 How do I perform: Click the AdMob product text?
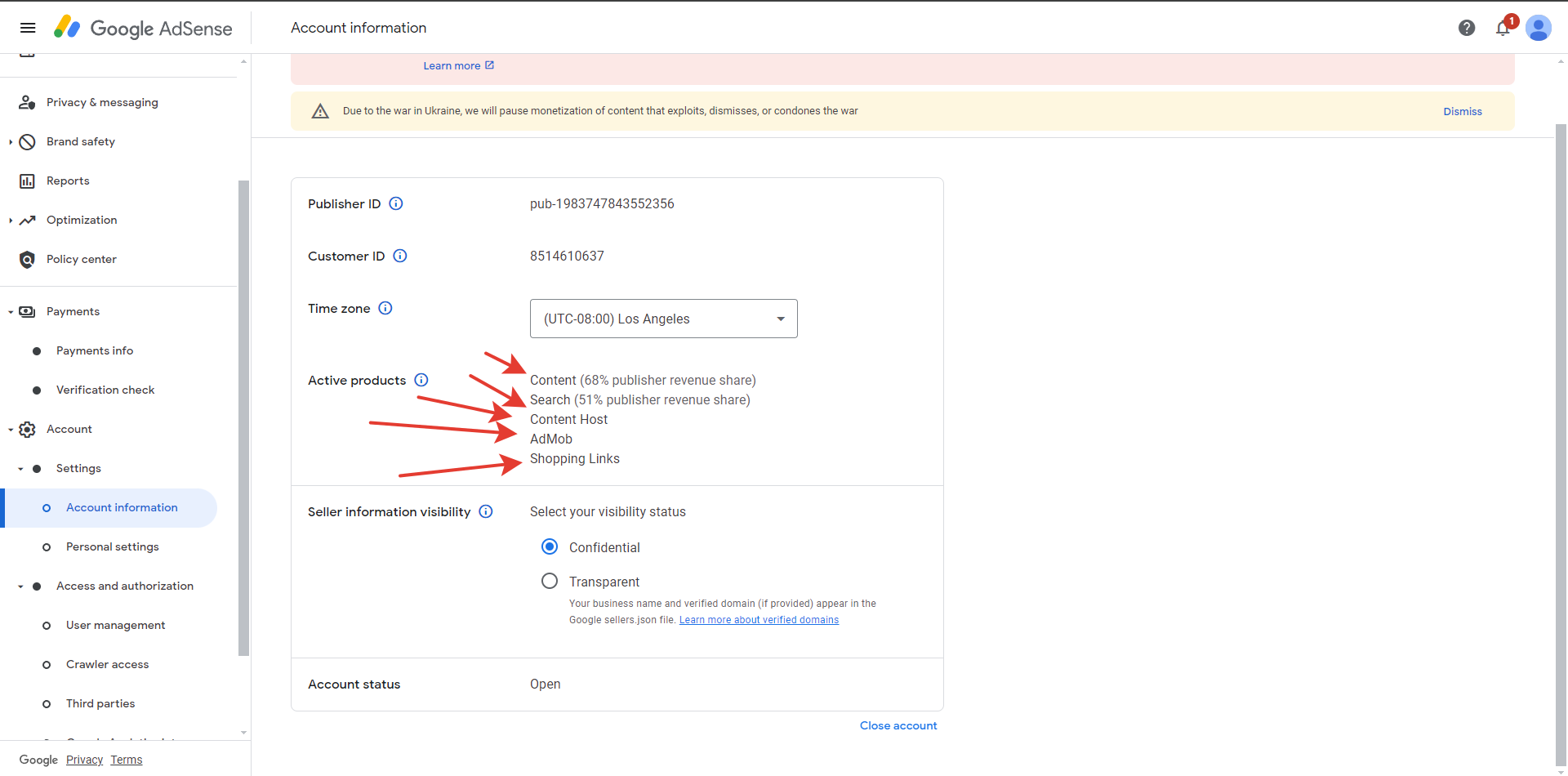(551, 439)
